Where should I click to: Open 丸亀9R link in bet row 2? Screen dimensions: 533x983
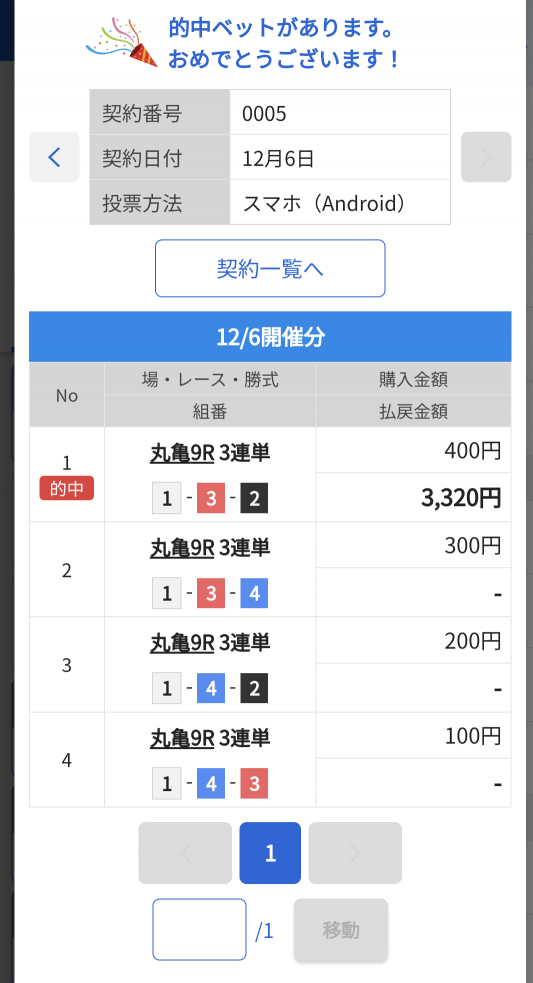coord(182,548)
